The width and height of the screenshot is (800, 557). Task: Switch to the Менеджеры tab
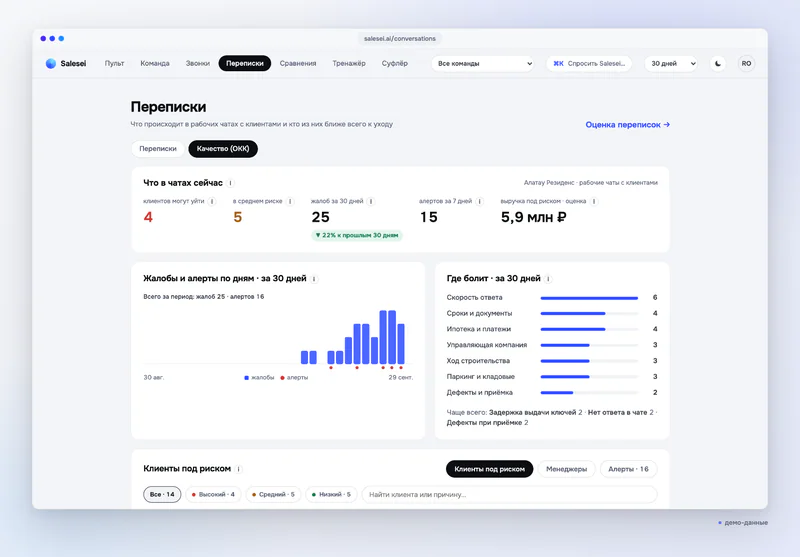(x=566, y=469)
